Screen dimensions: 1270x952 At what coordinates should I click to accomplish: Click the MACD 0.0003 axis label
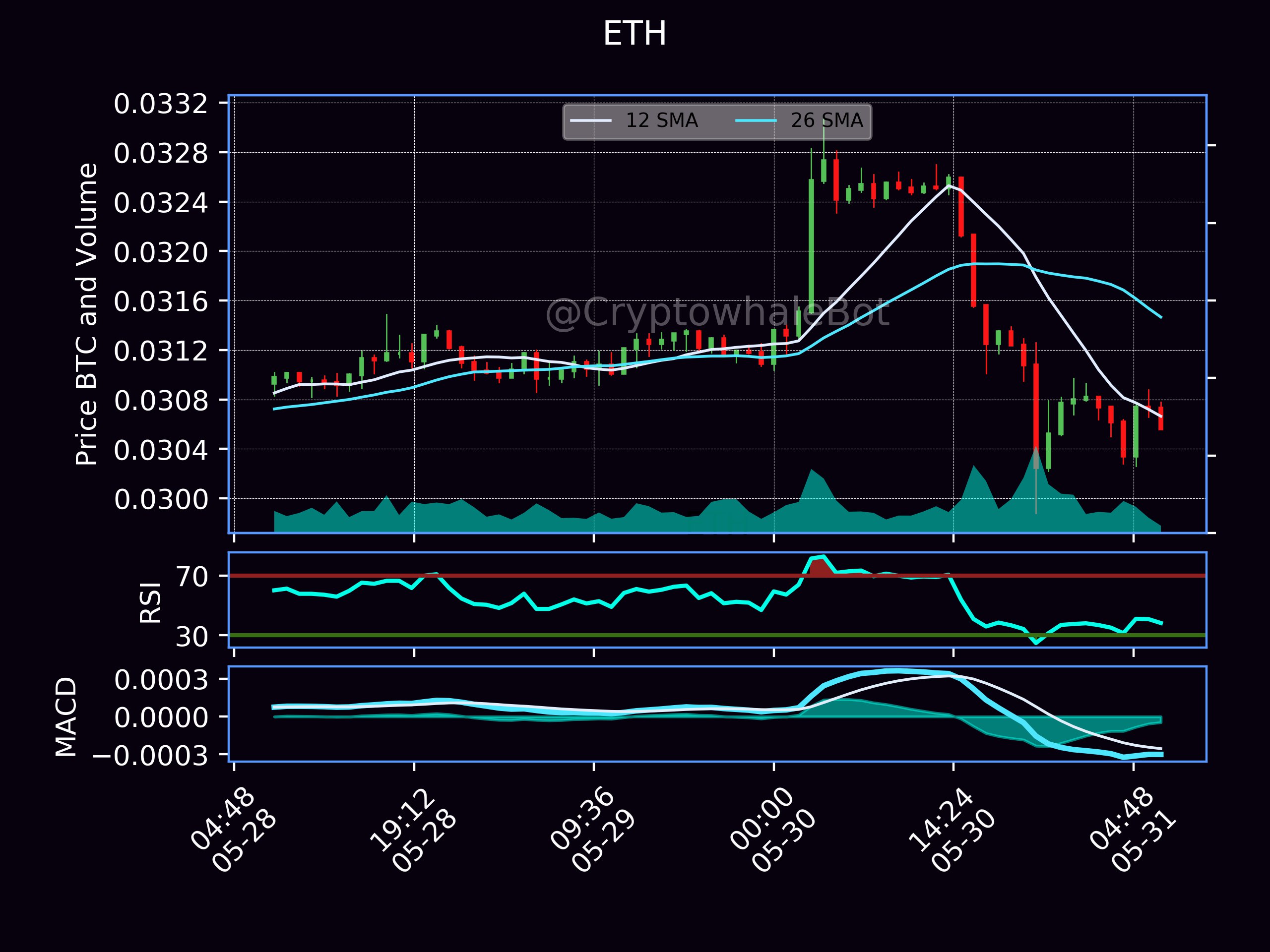click(x=161, y=681)
